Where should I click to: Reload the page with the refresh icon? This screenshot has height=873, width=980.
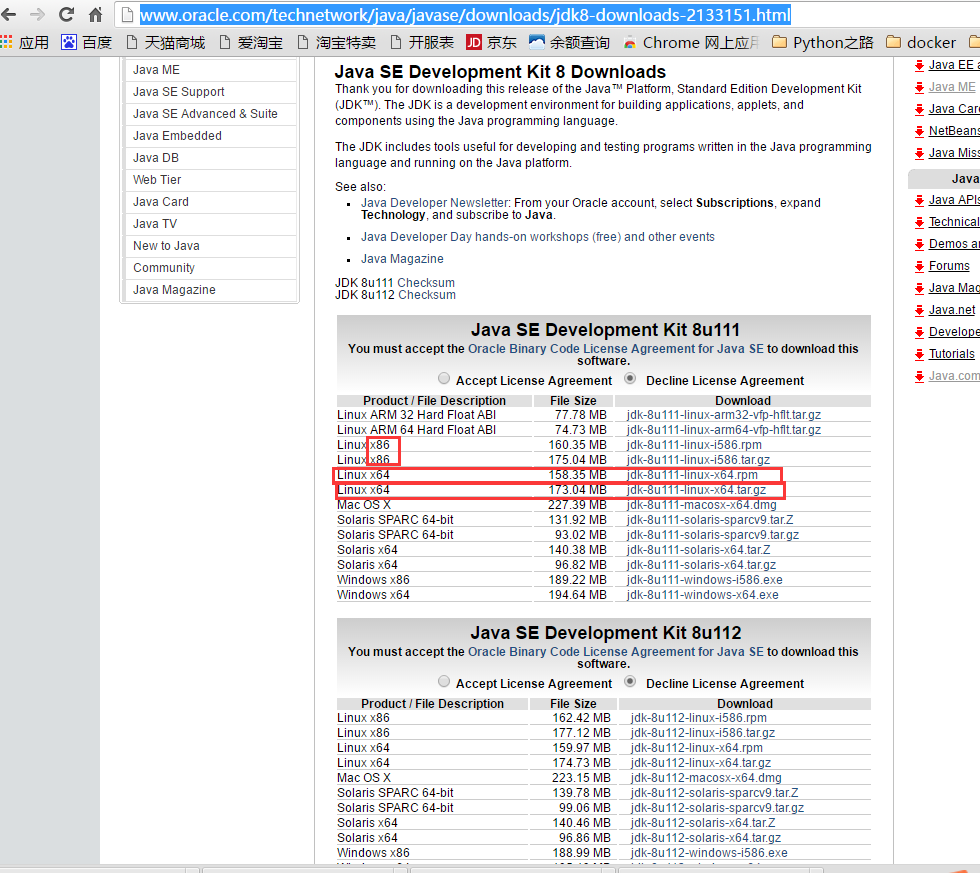coord(66,14)
